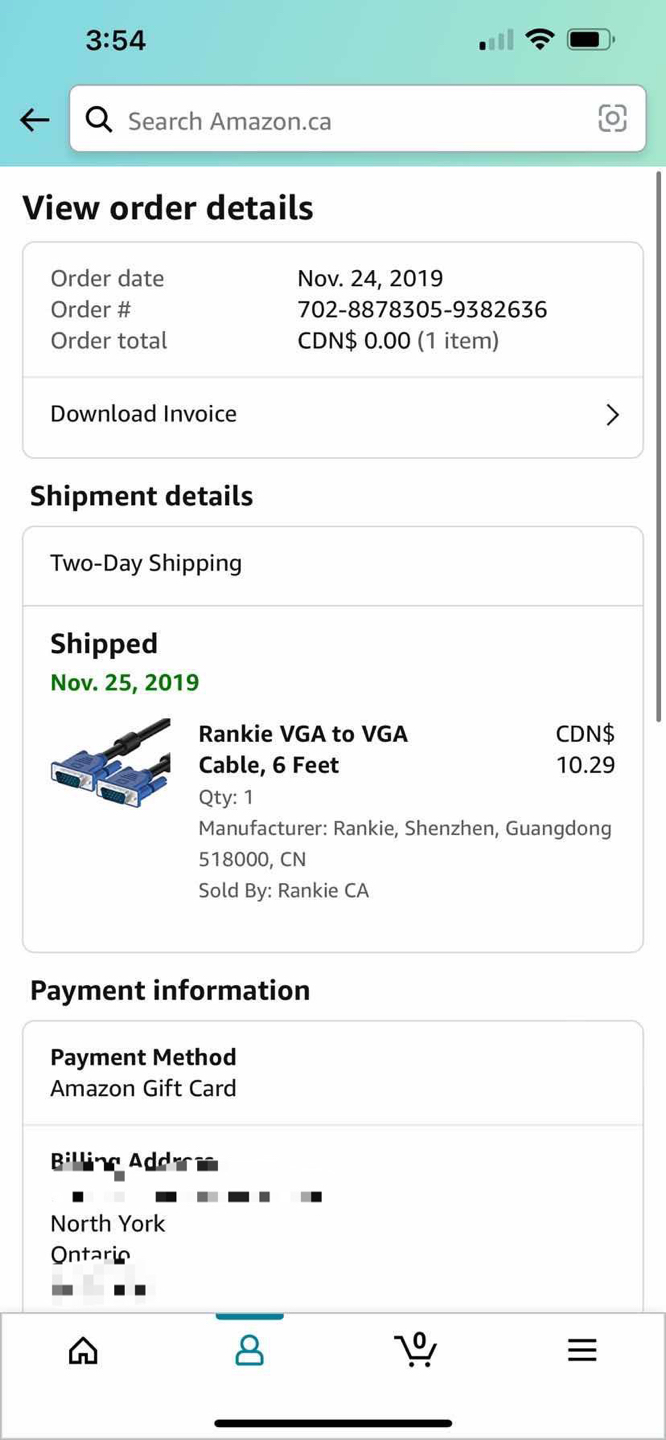The height and width of the screenshot is (1440, 666).
Task: Expand Download Invoice using the chevron
Action: pyautogui.click(x=612, y=414)
